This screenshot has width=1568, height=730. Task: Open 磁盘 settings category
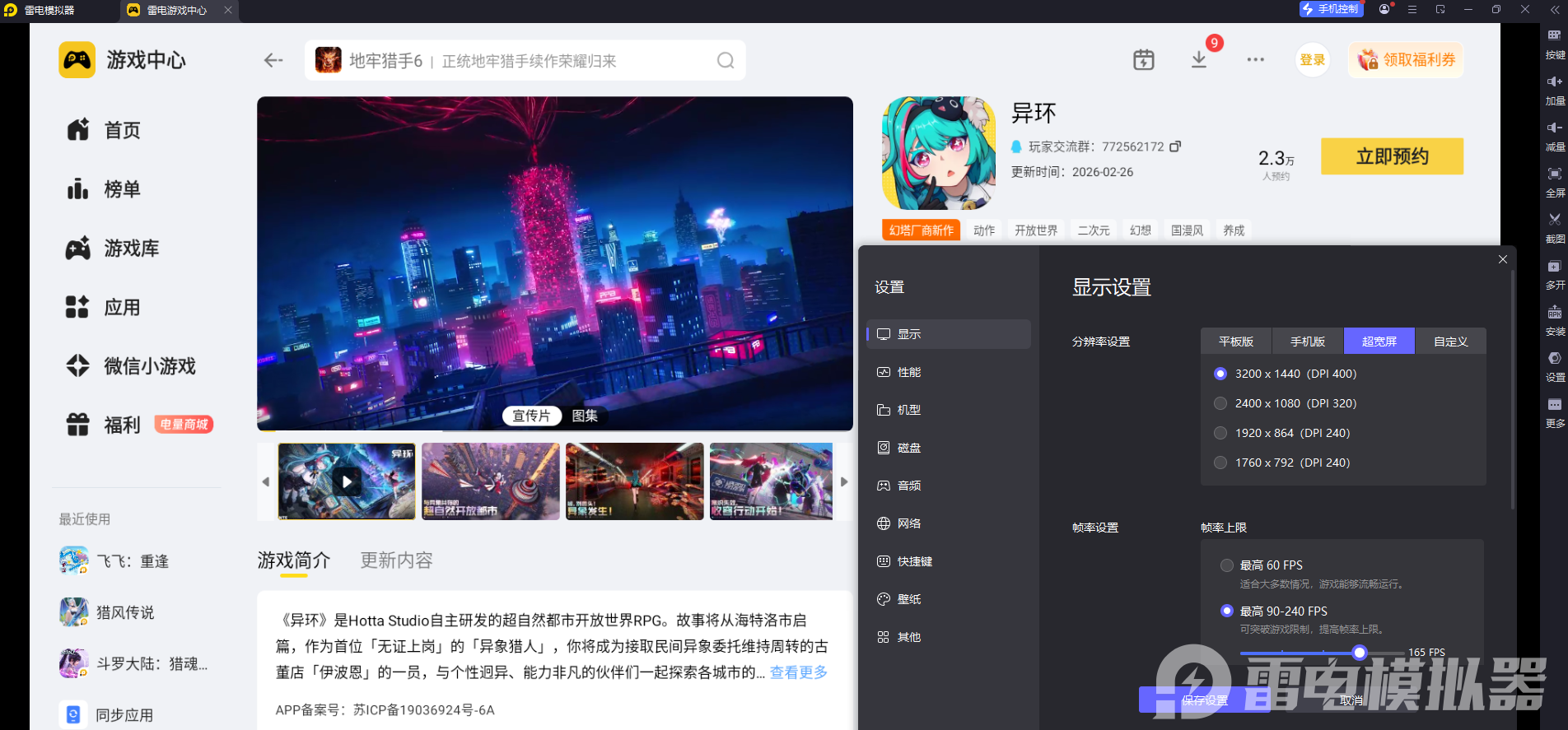pos(949,448)
